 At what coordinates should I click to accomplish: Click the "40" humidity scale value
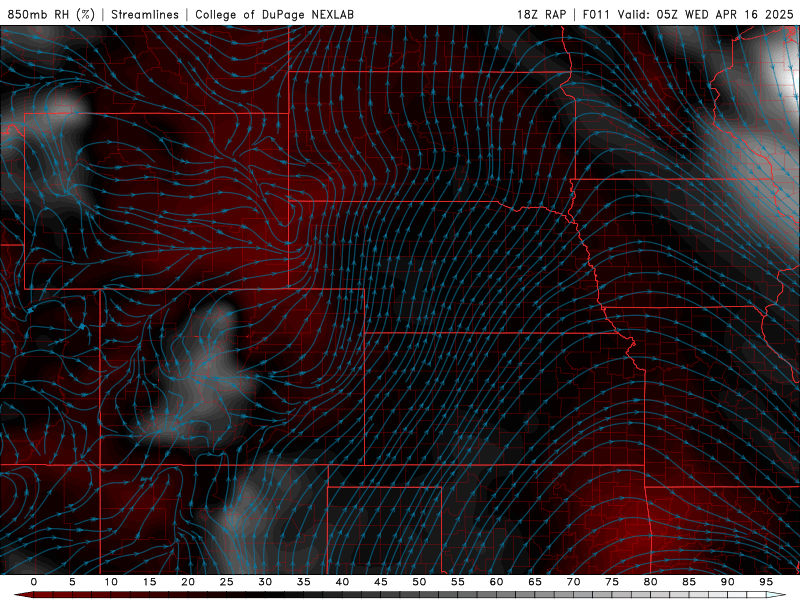coord(342,582)
